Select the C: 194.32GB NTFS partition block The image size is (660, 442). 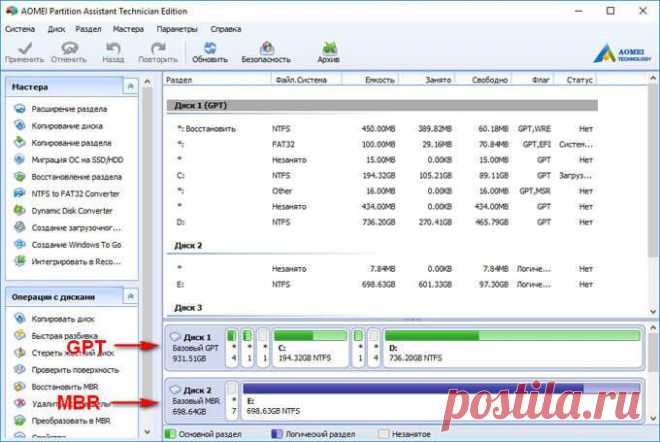(310, 348)
